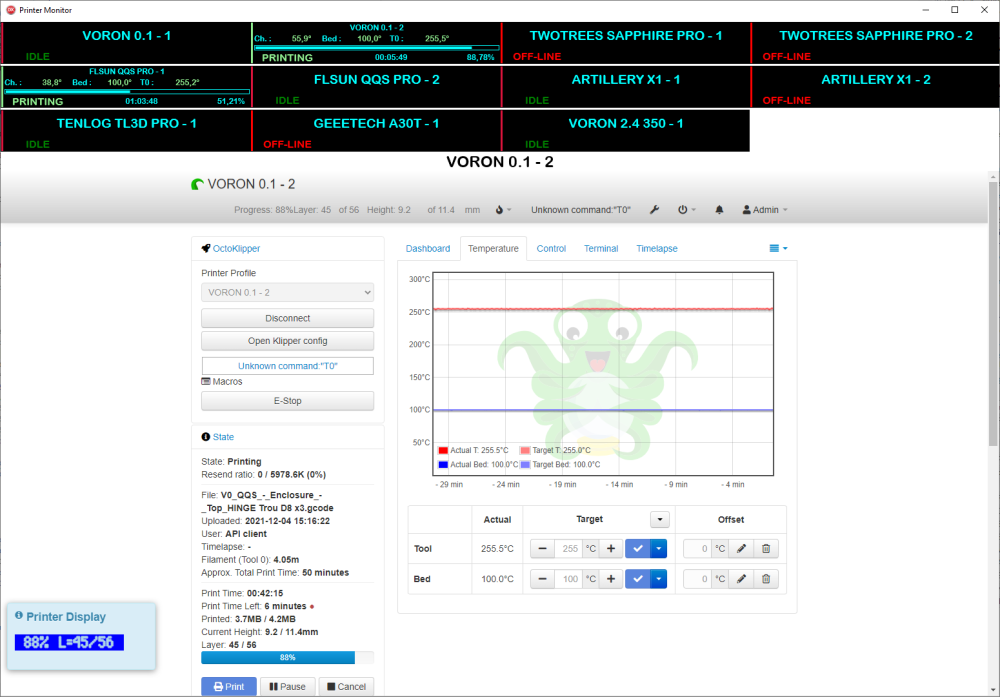
Task: Switch to the Dashboard tab
Action: pyautogui.click(x=428, y=249)
